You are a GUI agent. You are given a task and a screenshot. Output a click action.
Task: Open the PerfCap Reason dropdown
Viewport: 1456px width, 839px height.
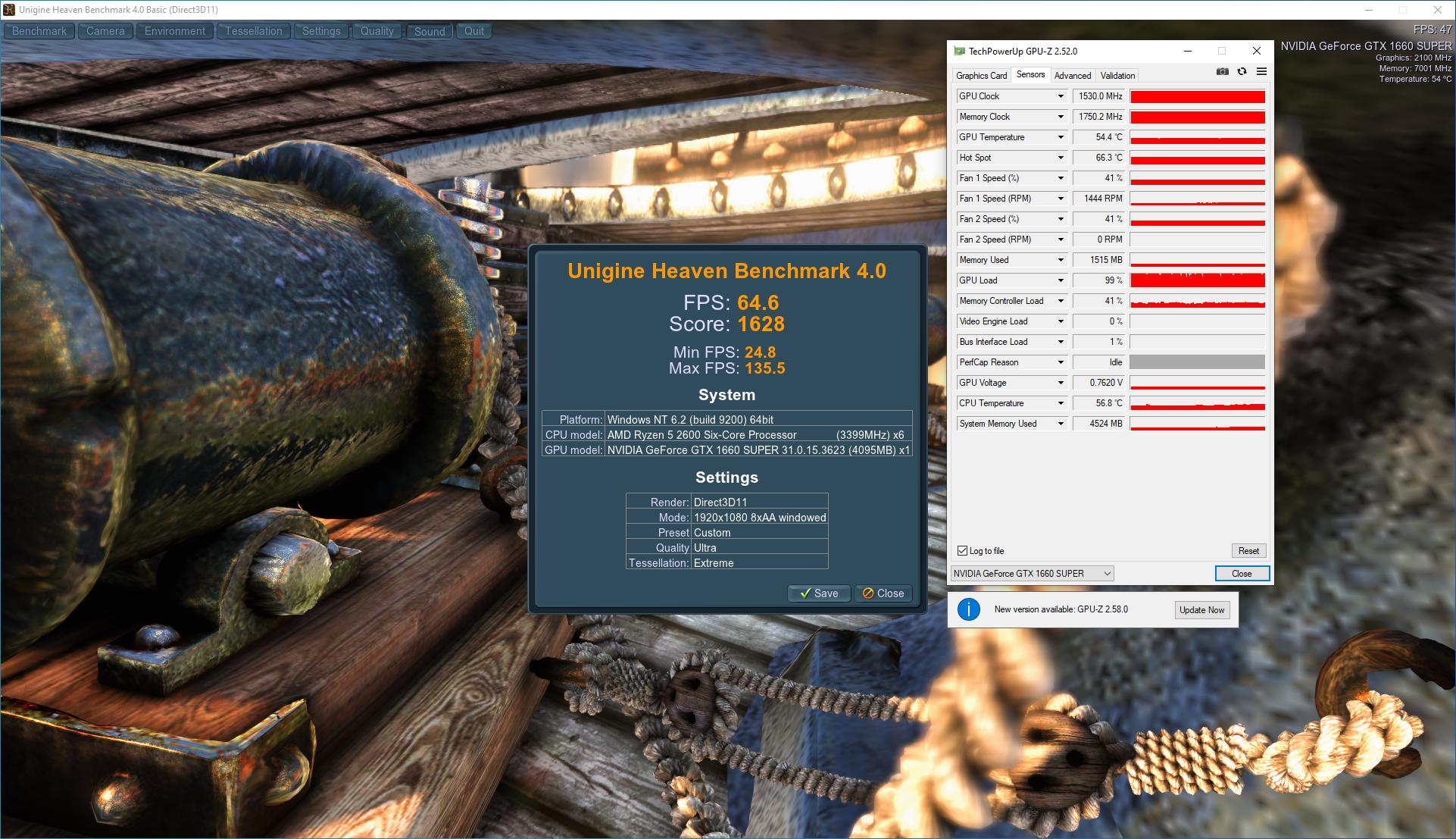pyautogui.click(x=1061, y=362)
